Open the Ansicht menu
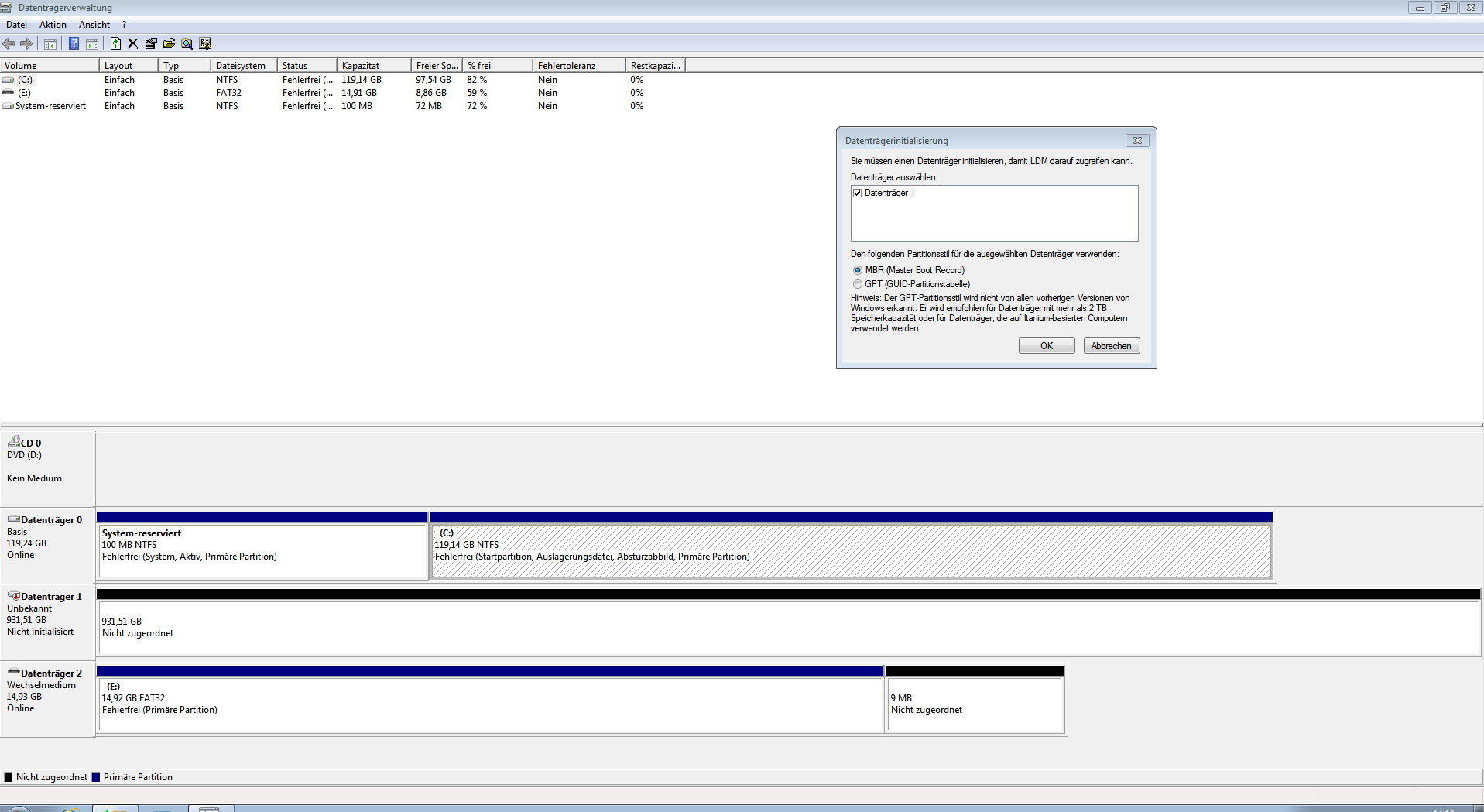Screen dimensions: 1484x812 (94, 25)
